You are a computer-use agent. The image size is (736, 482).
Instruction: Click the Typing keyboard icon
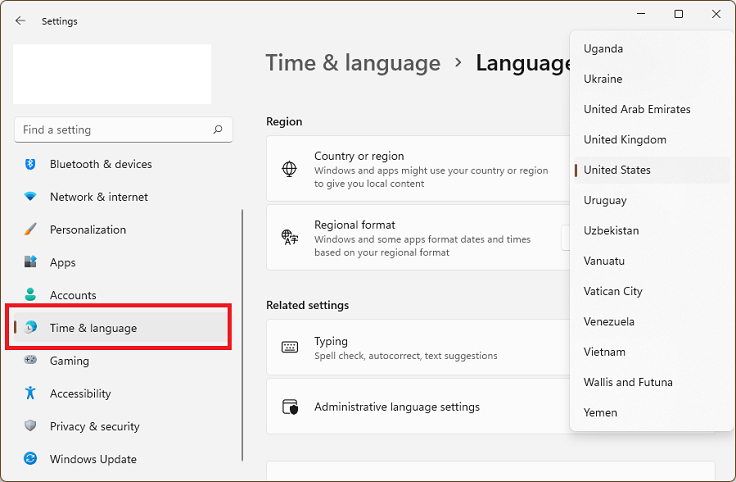coord(290,347)
